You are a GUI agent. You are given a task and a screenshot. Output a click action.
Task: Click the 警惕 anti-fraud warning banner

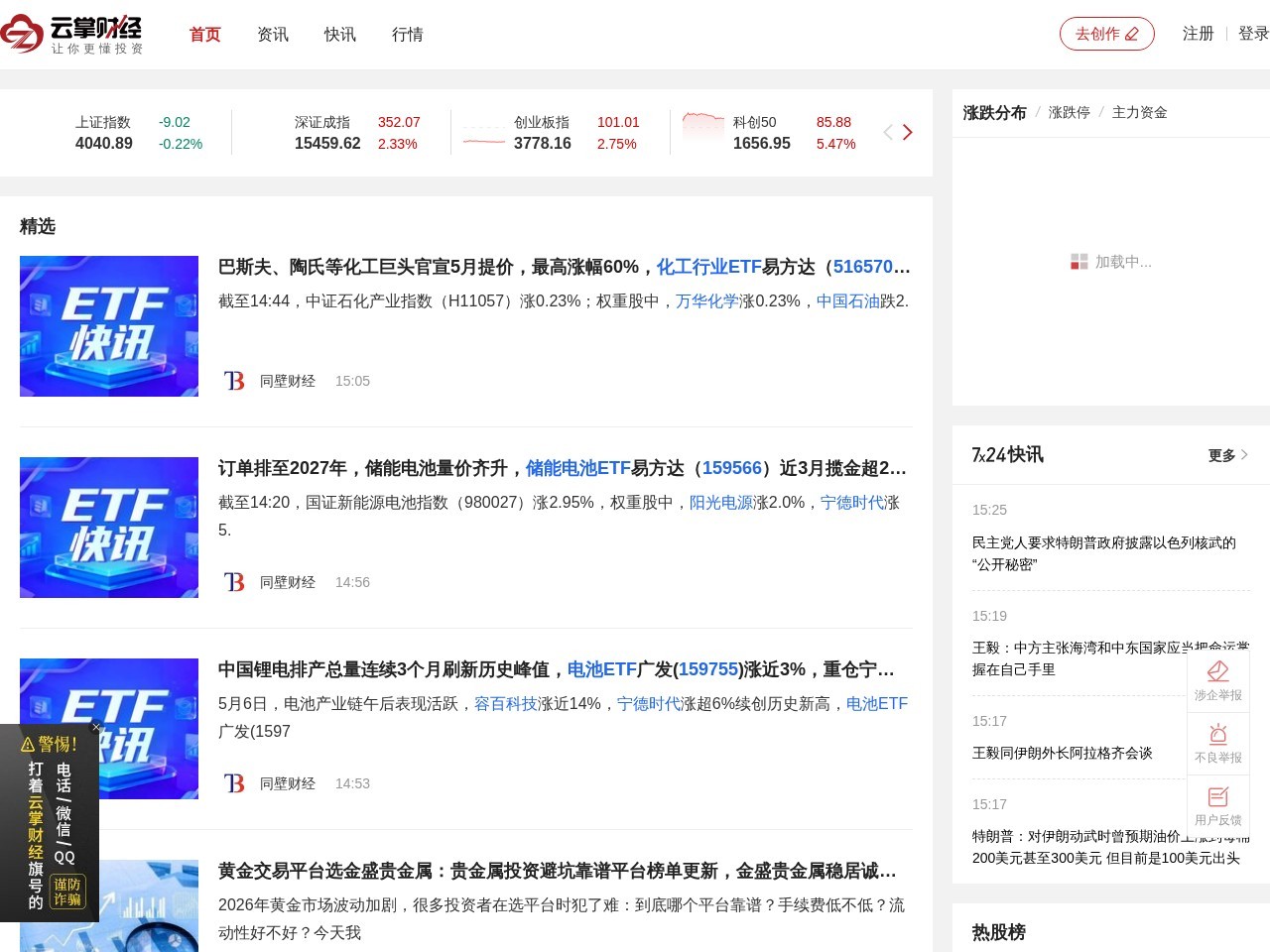(50, 823)
